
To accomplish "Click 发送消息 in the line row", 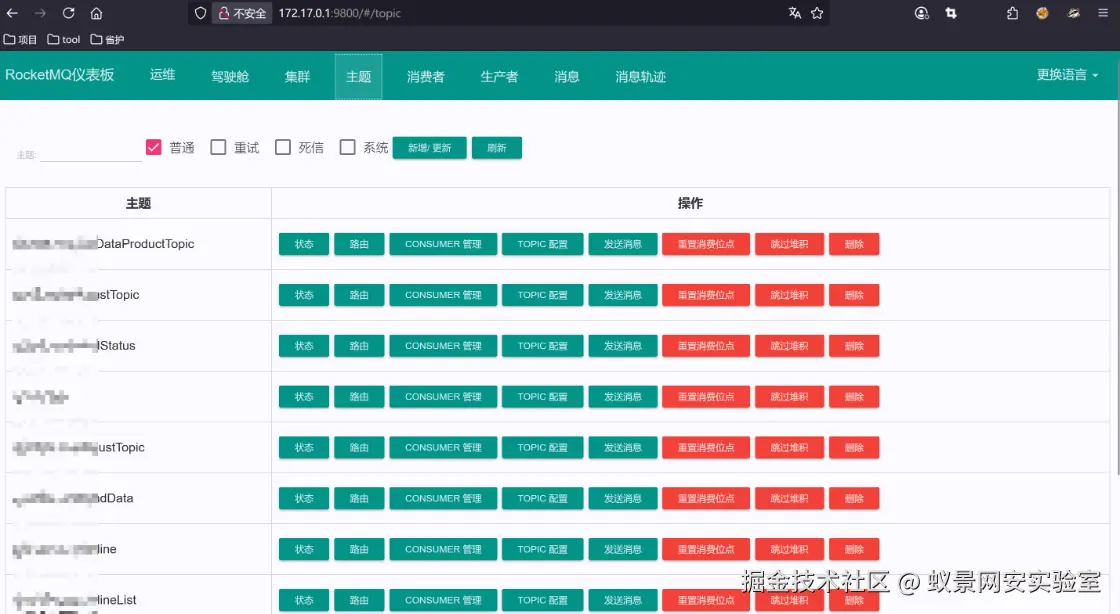I will [x=622, y=549].
